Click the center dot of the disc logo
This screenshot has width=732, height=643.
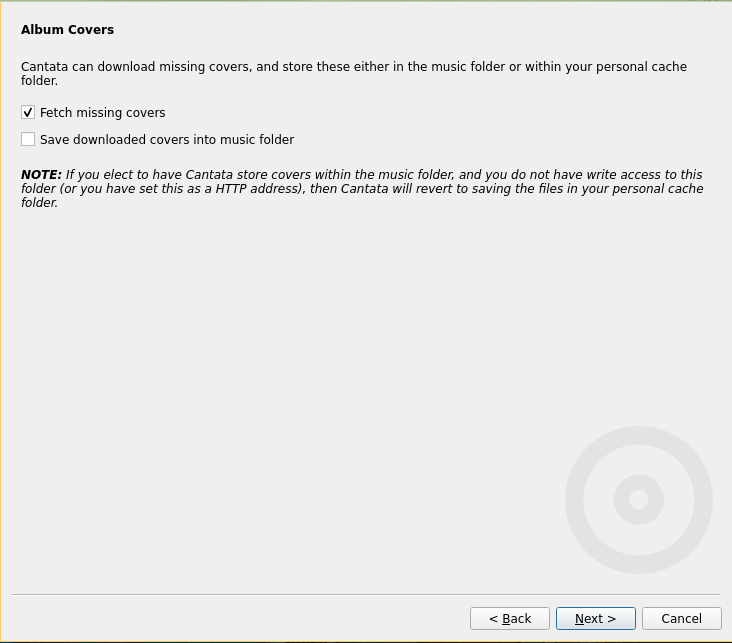pyautogui.click(x=639, y=500)
